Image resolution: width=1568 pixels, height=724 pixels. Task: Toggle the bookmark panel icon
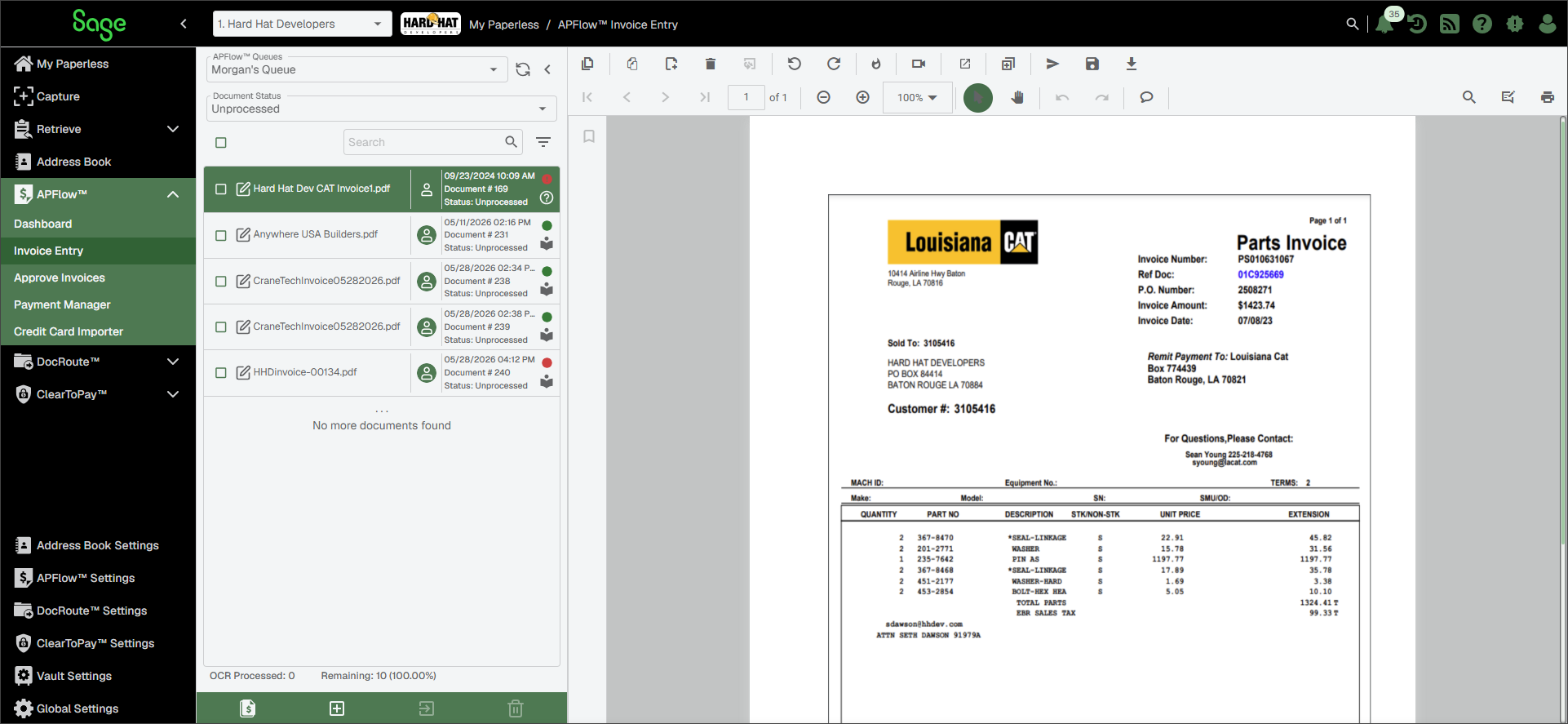589,136
